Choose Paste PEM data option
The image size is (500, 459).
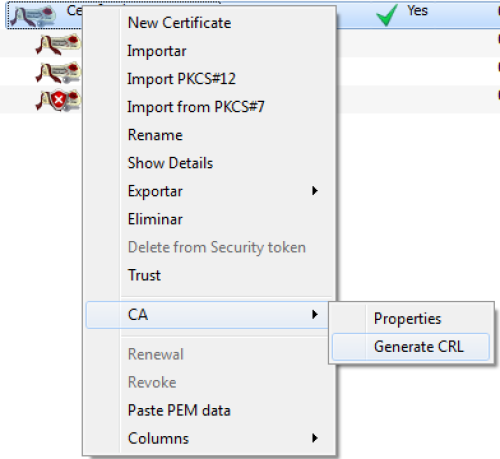click(x=179, y=410)
